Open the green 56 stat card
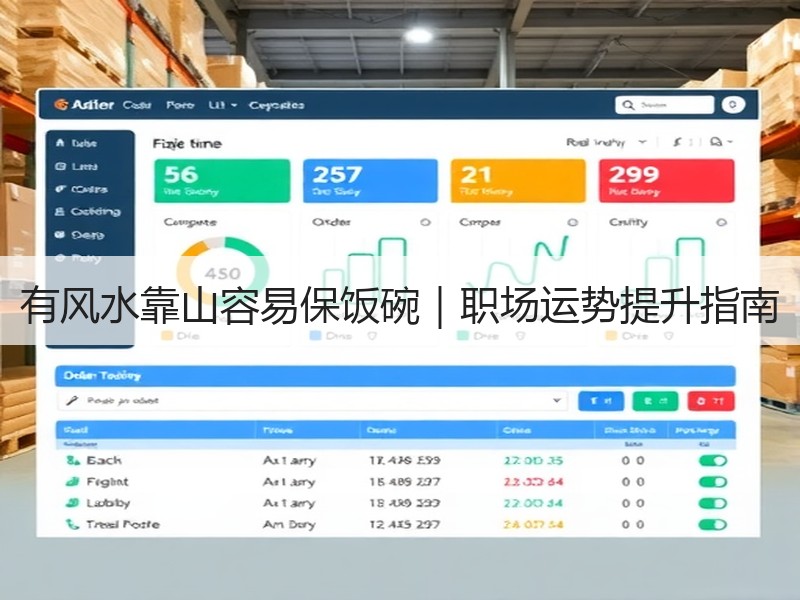The width and height of the screenshot is (800, 600). pos(222,181)
